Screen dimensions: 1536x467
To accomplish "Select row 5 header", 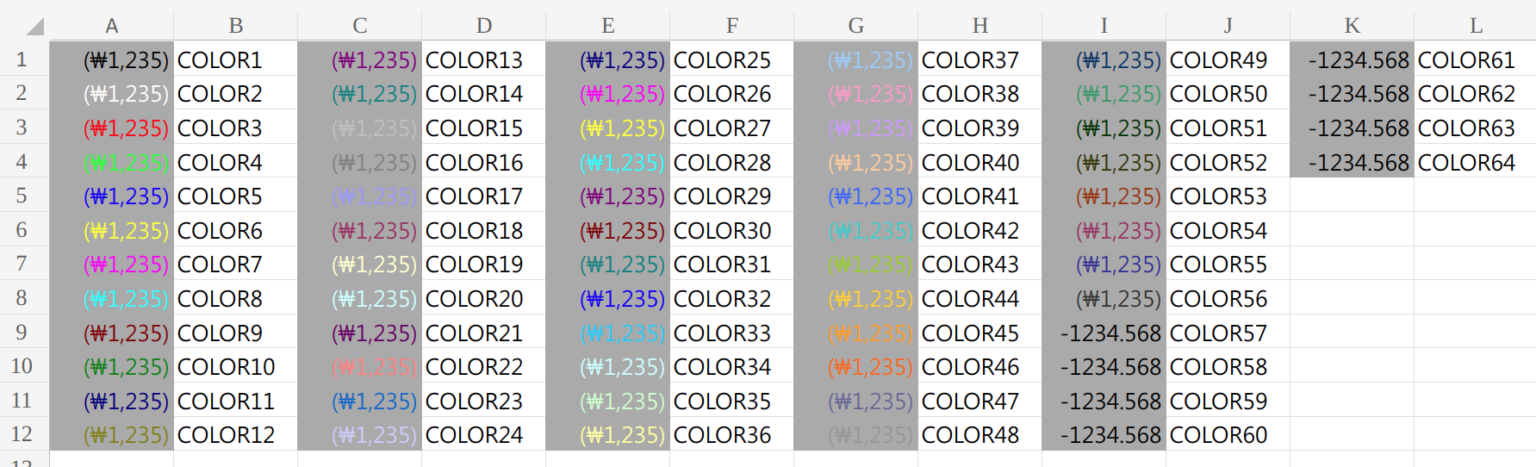I will (x=24, y=196).
